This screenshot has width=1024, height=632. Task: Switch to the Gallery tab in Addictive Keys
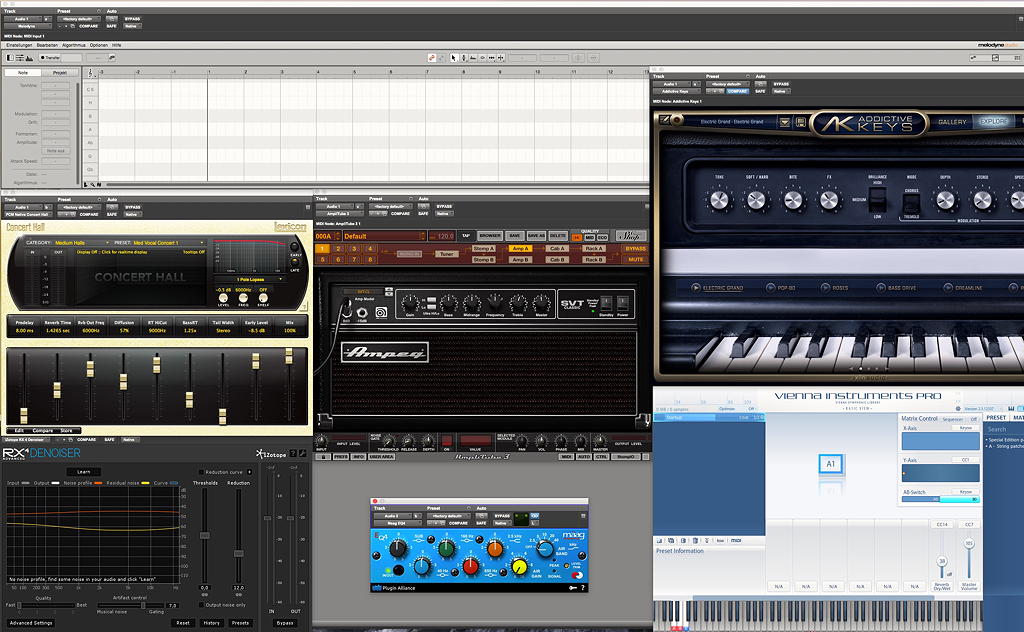point(952,122)
